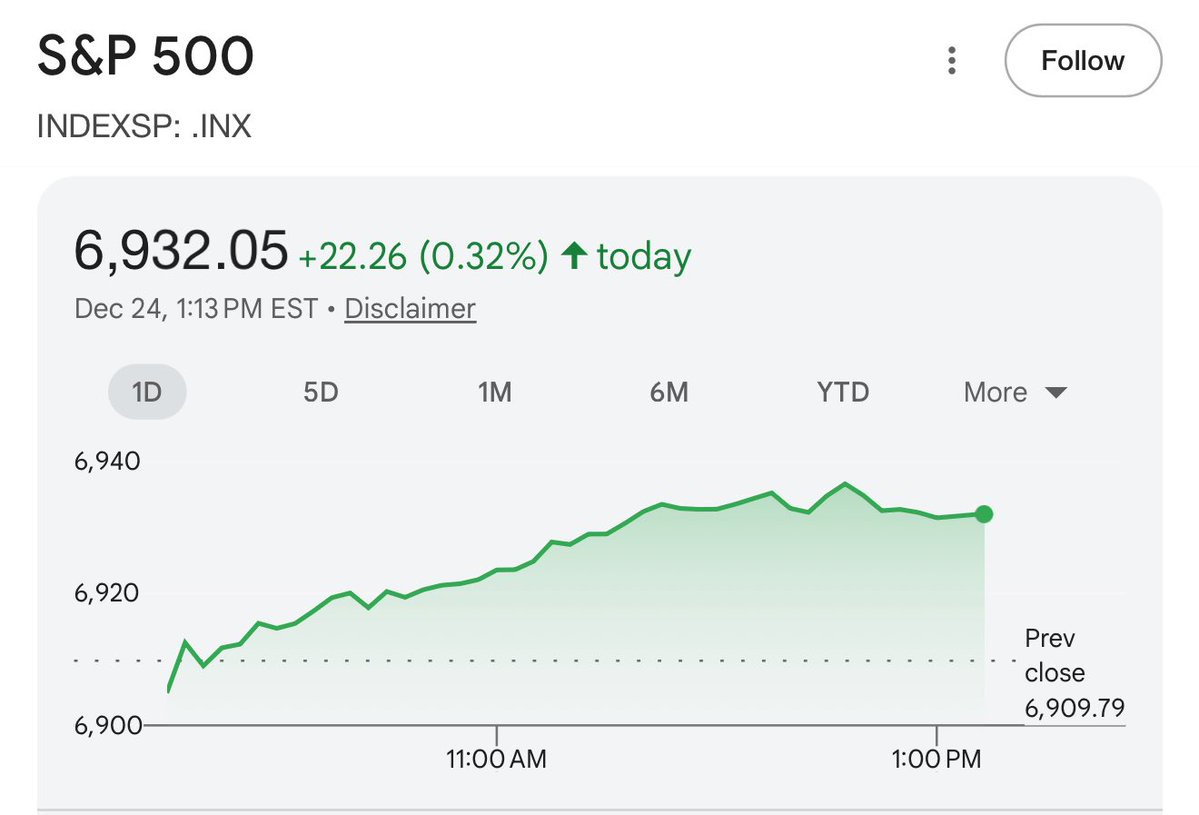Viewport: 1199px width, 815px height.
Task: Show the 1M price history
Action: tap(495, 393)
